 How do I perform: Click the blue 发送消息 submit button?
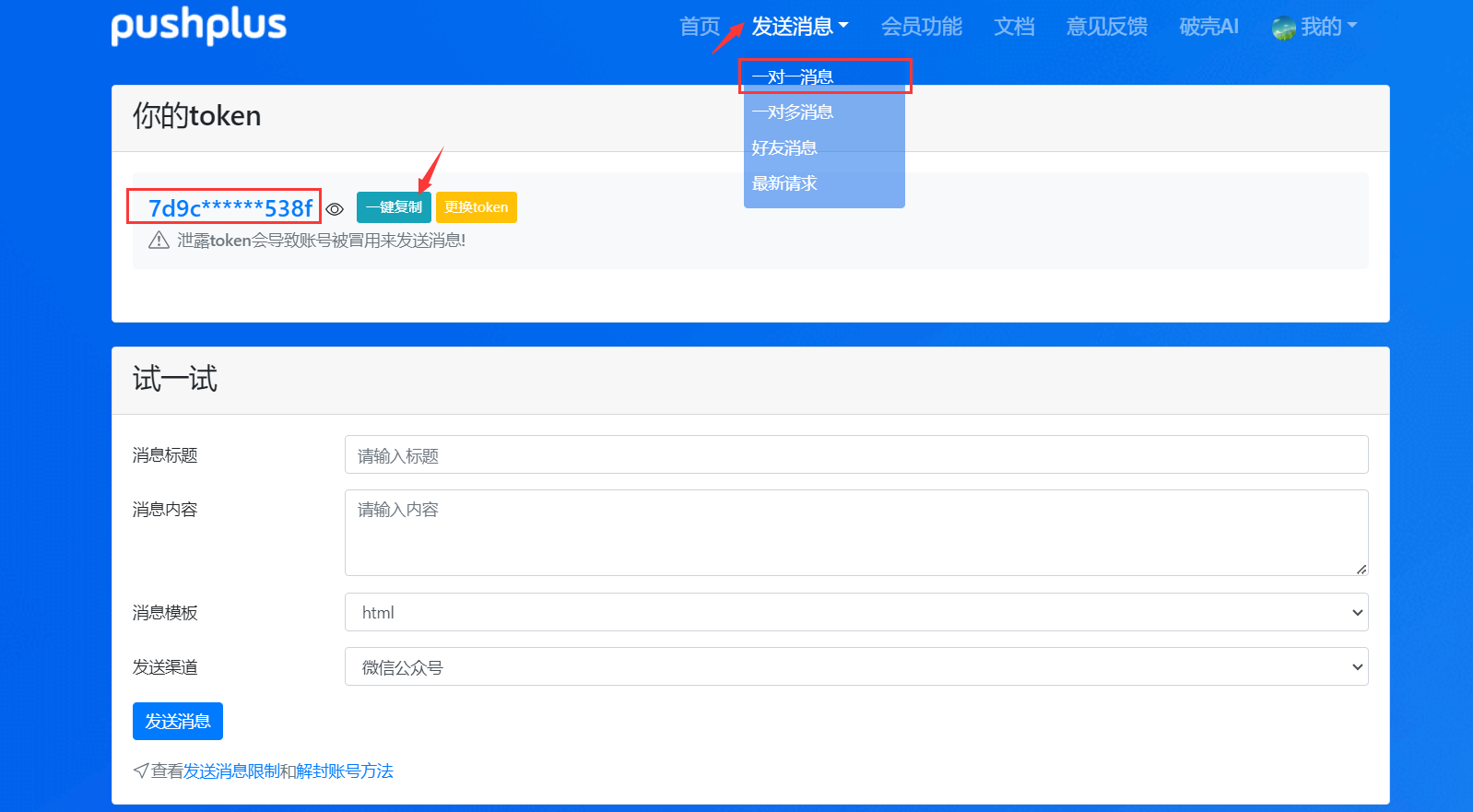point(178,721)
